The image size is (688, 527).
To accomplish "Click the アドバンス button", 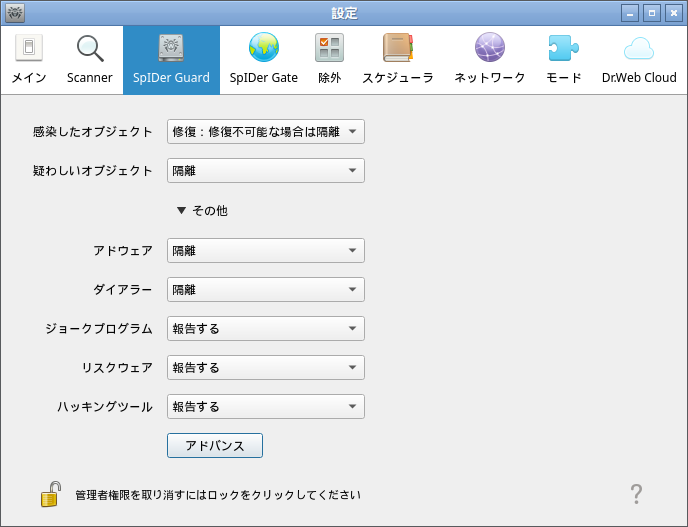I will click(x=215, y=446).
